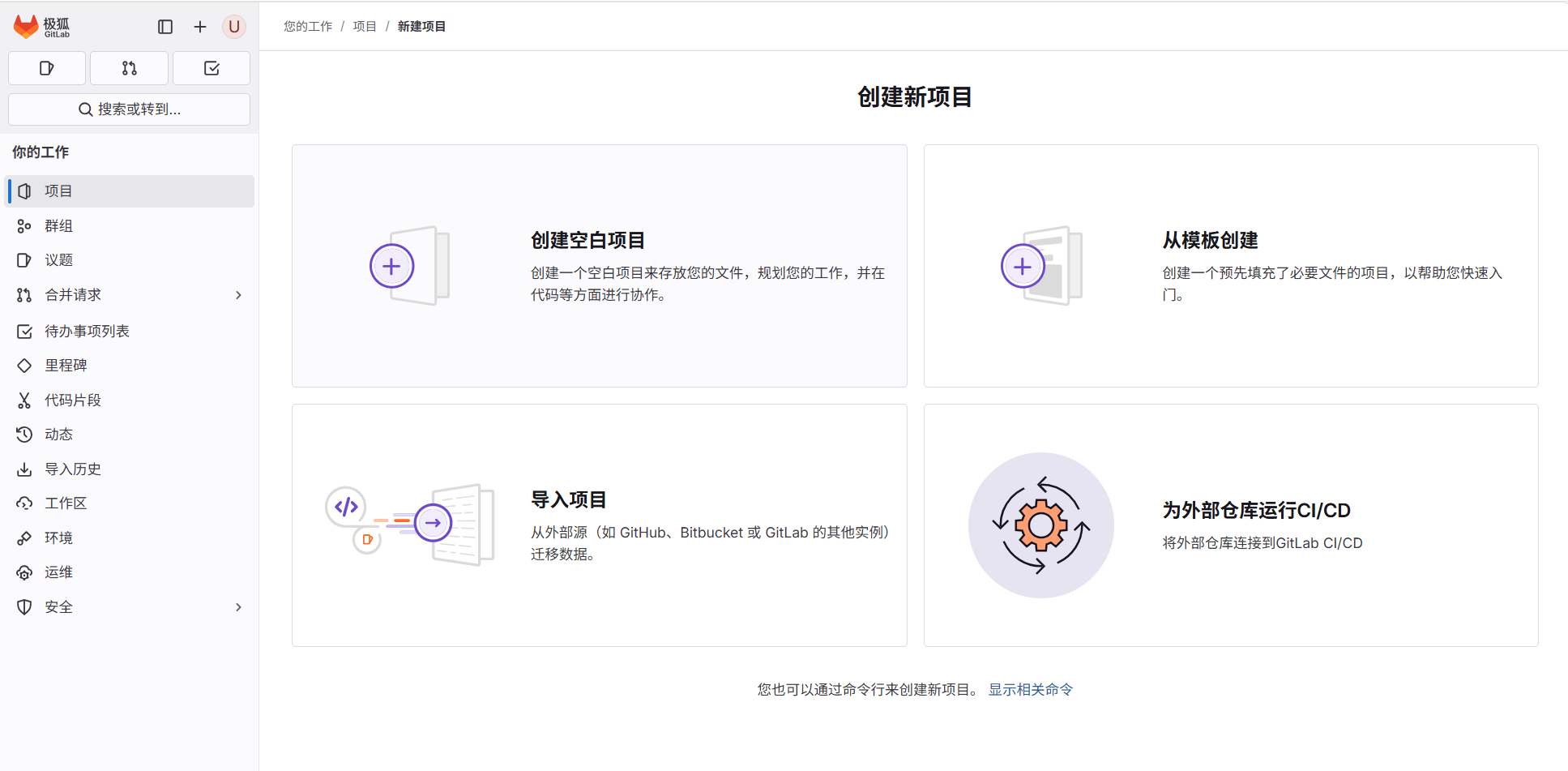Go to 您的工作 breadcrumb
This screenshot has height=771, width=1568.
coord(308,27)
